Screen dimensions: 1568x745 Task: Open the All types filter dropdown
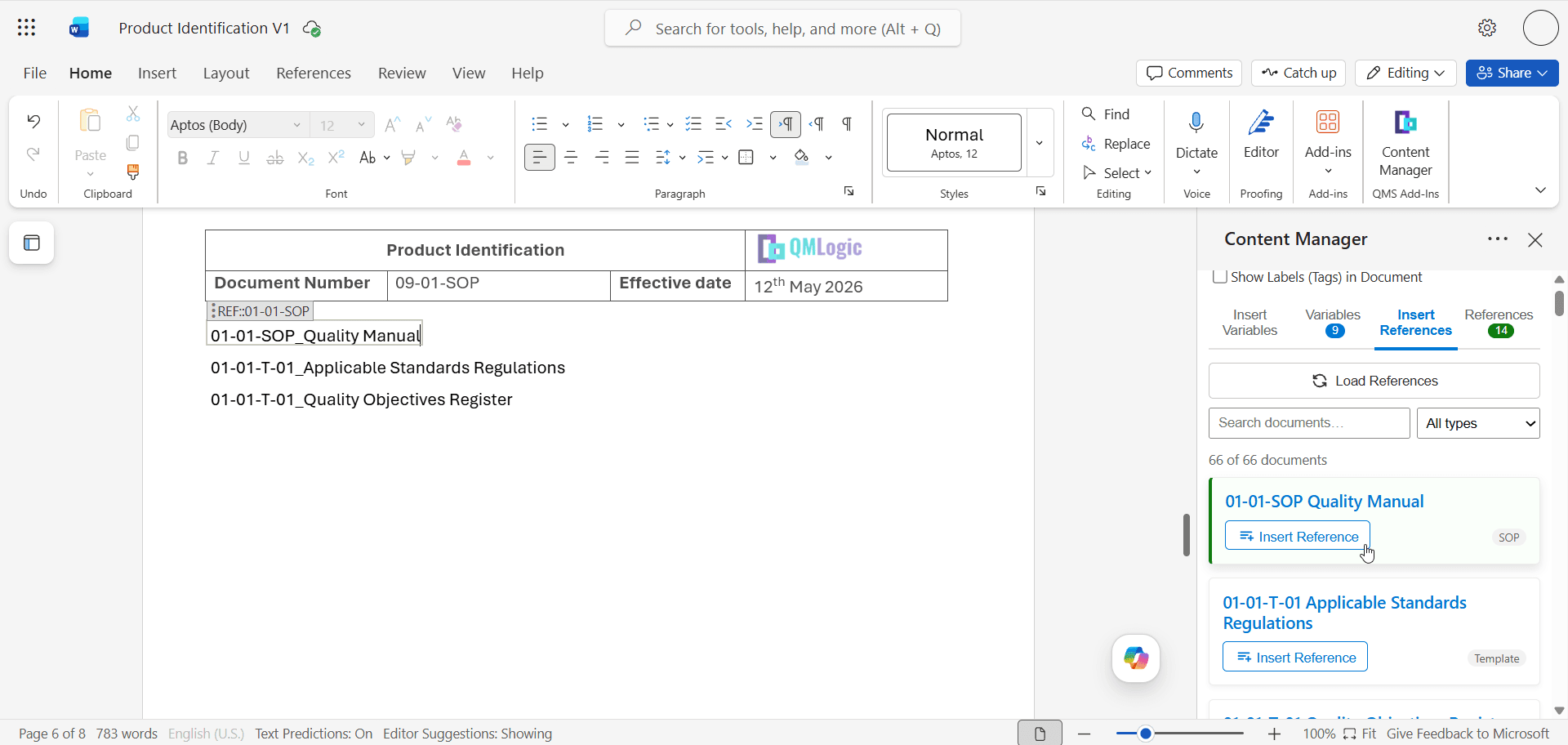point(1478,423)
